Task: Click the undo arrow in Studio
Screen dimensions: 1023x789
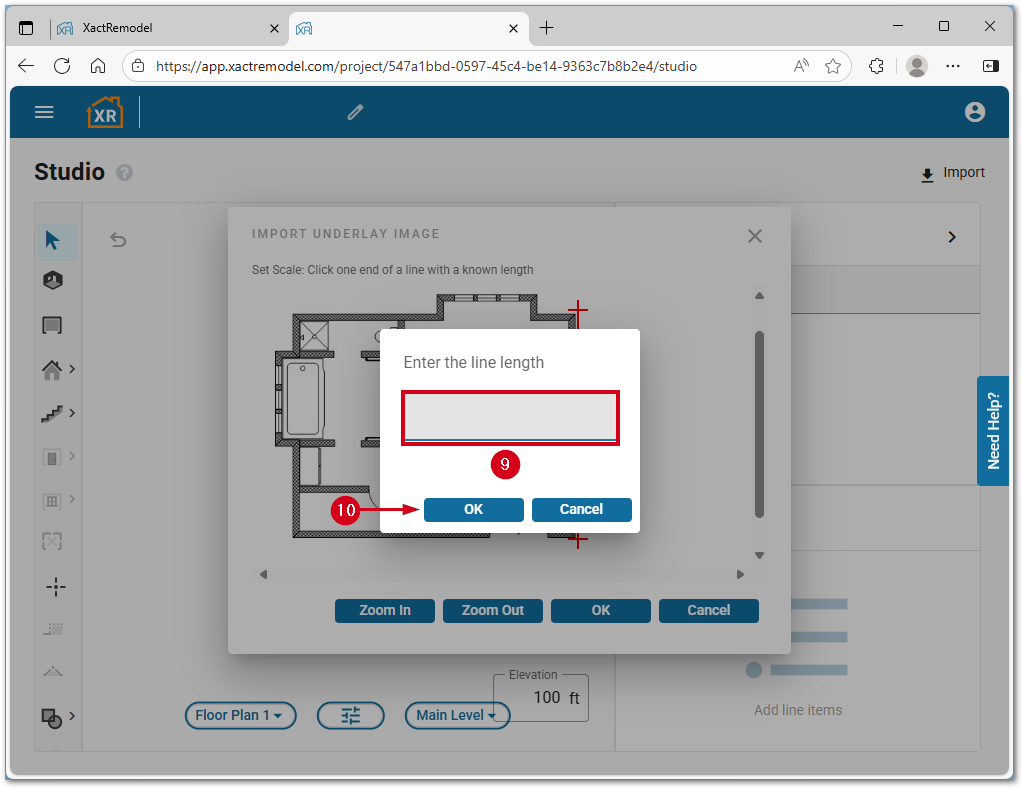Action: click(x=118, y=239)
